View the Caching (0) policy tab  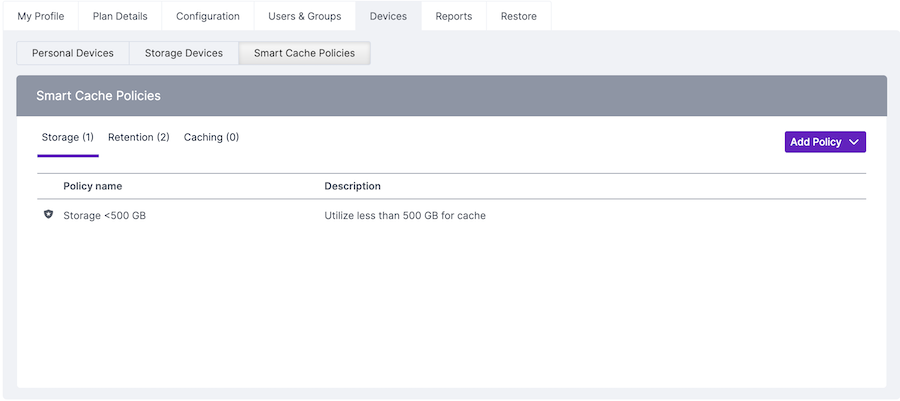point(211,137)
